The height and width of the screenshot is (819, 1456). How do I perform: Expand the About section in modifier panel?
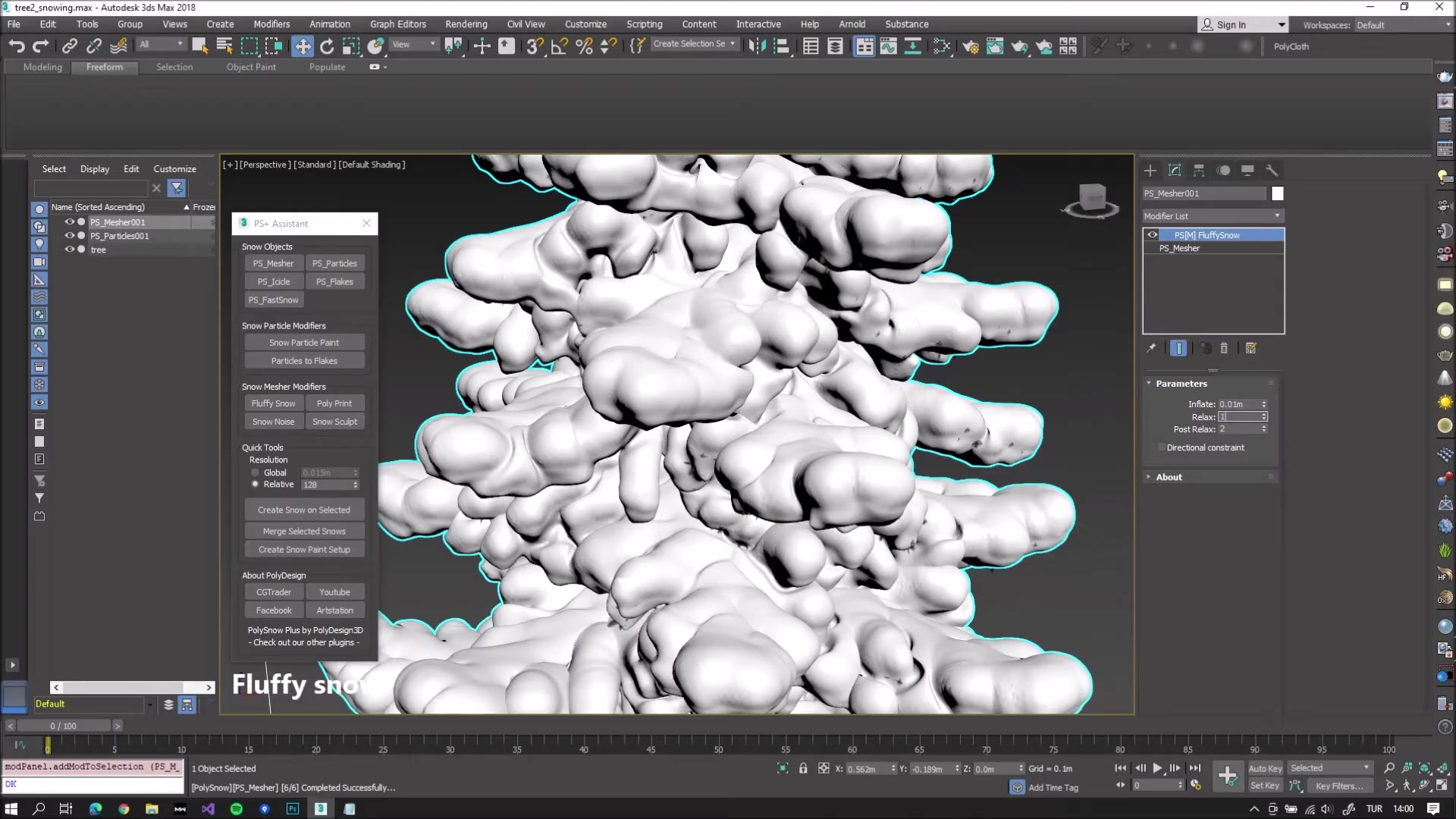click(1168, 477)
